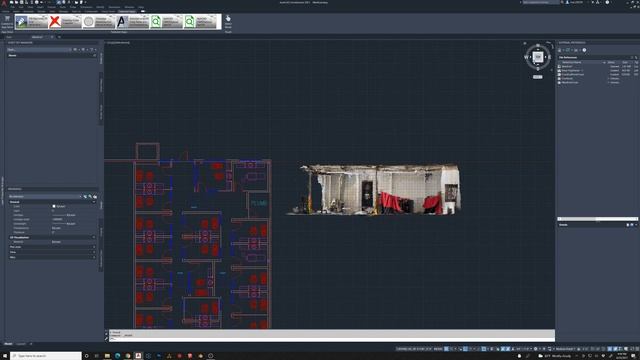Open the Insert menu
Screen dimensions: 640x360
pos(40,7)
